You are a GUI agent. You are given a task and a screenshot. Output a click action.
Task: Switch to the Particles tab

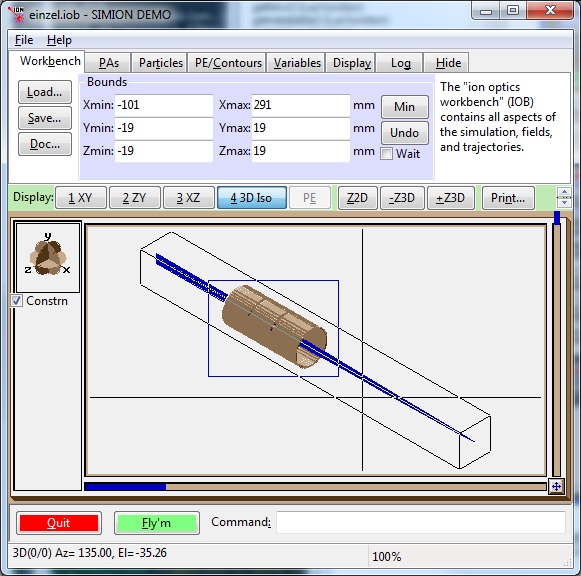coord(160,63)
